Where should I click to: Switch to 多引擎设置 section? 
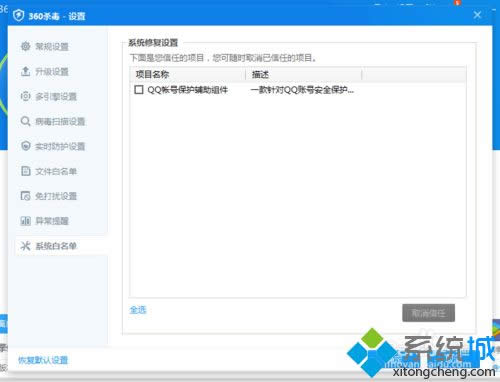[56, 96]
